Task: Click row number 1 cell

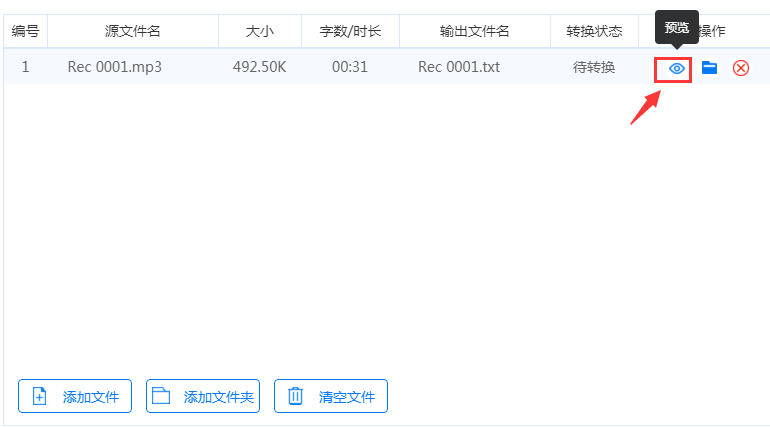Action: (x=26, y=67)
